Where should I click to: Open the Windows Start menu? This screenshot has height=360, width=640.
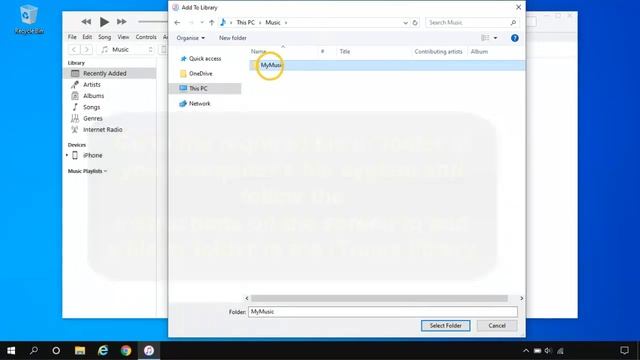11,351
